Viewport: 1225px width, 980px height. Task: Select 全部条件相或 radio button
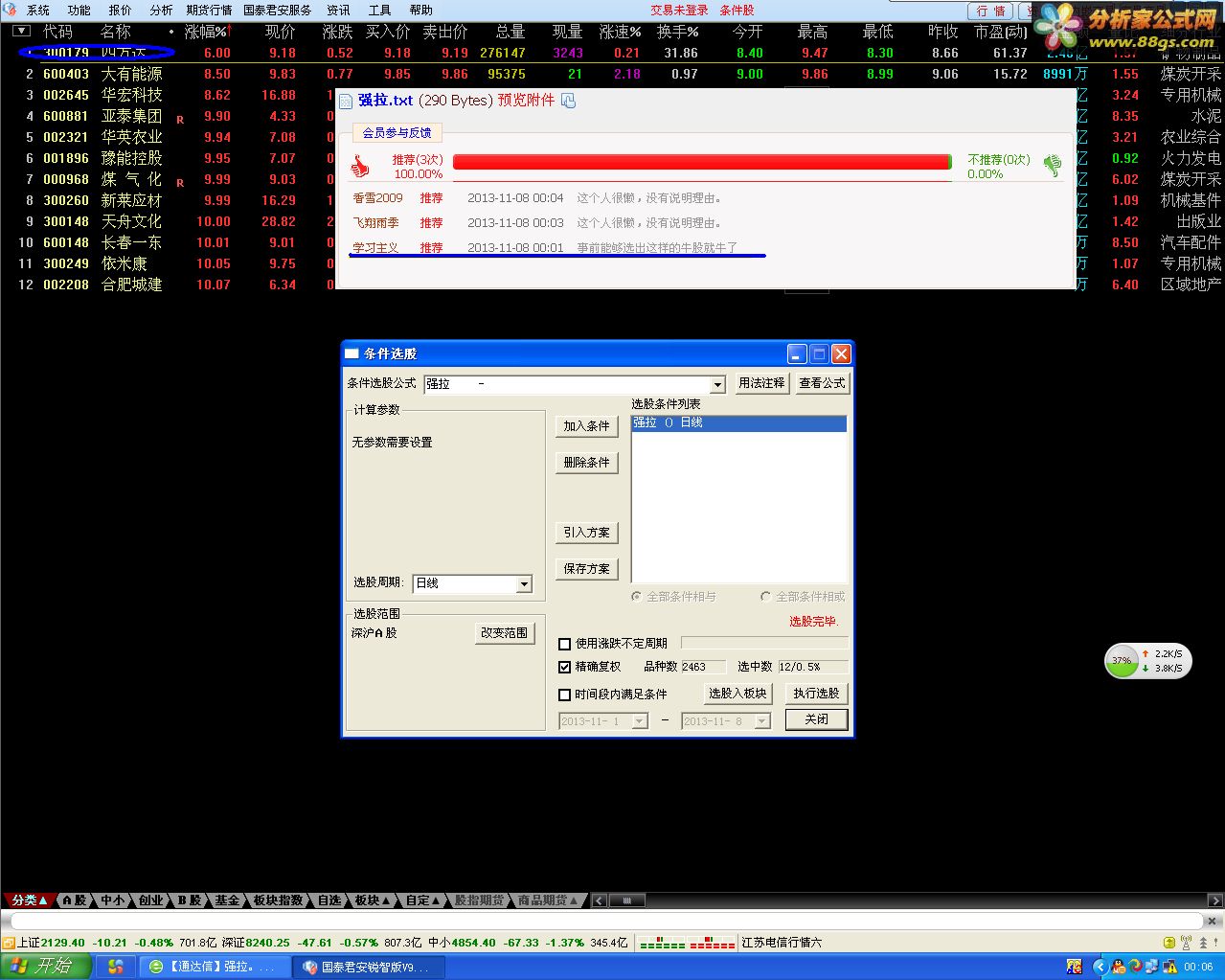tap(765, 596)
